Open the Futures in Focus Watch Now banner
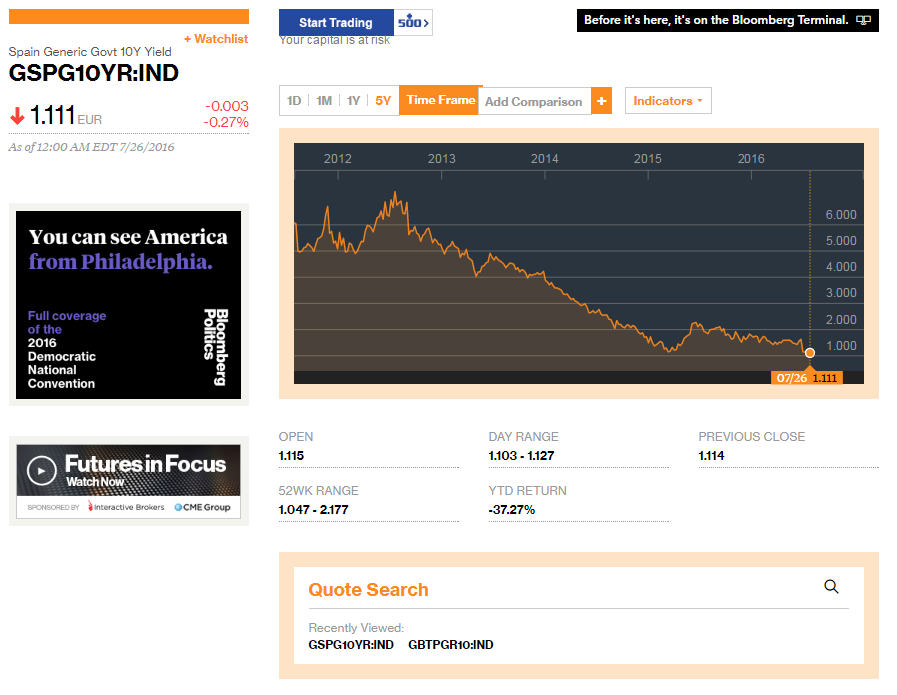This screenshot has height=695, width=897. (x=129, y=482)
